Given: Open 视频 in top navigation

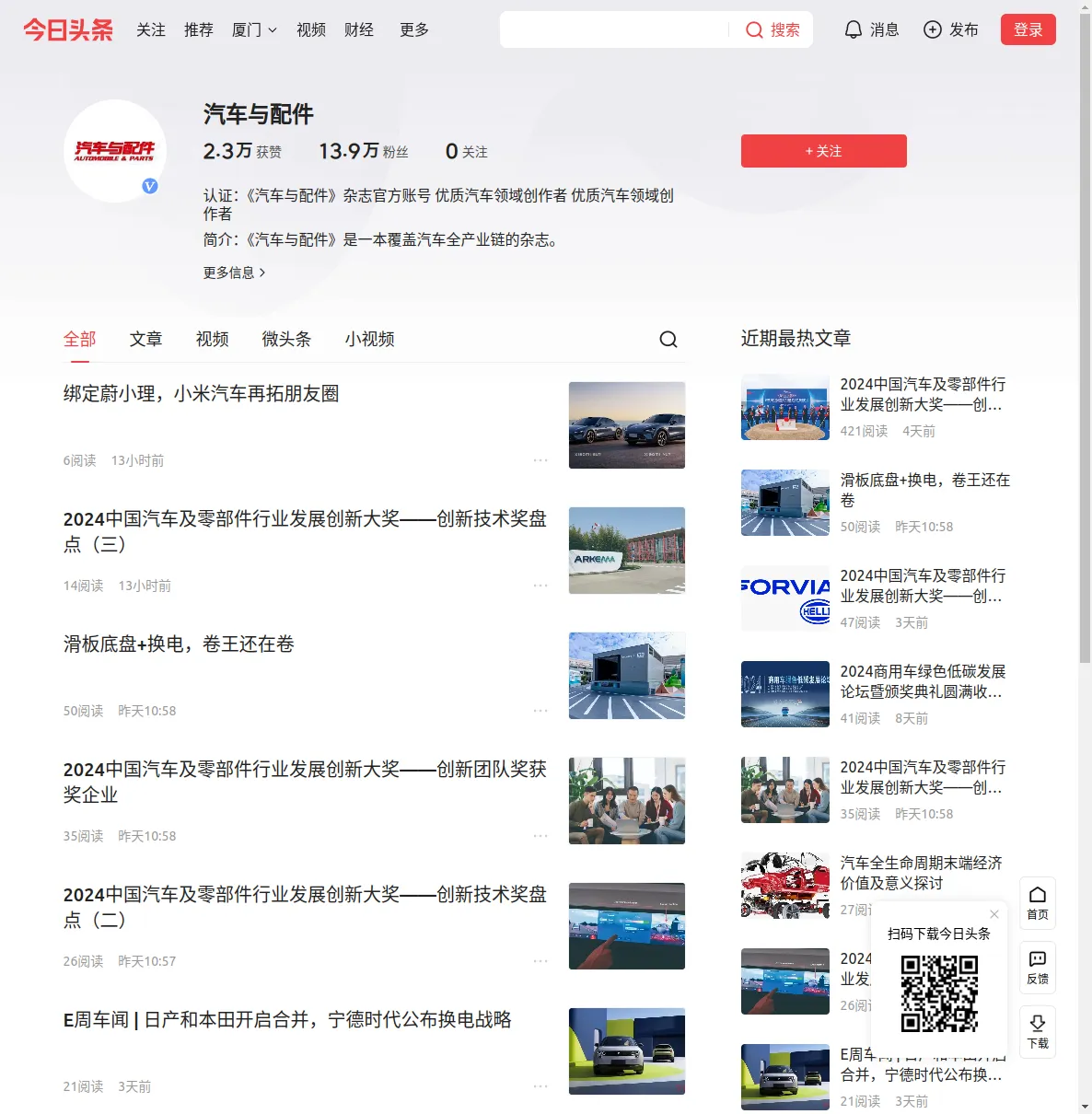Looking at the screenshot, I should click(x=311, y=29).
